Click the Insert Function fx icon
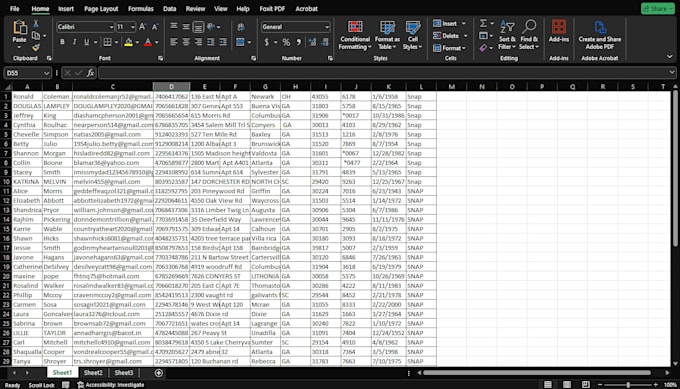The height and width of the screenshot is (389, 680). (90, 73)
